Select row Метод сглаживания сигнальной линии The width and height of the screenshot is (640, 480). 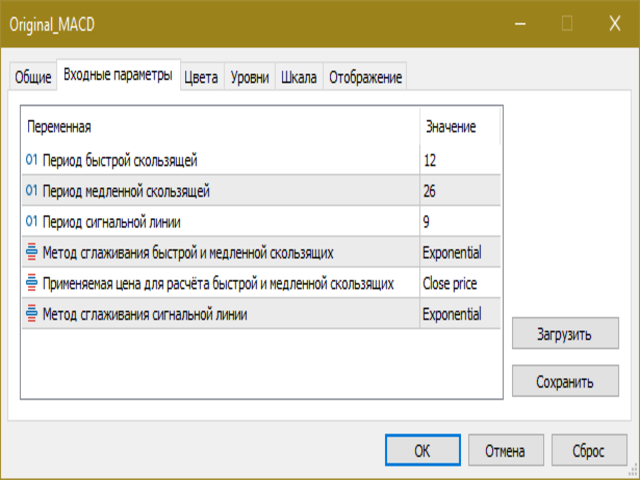261,314
